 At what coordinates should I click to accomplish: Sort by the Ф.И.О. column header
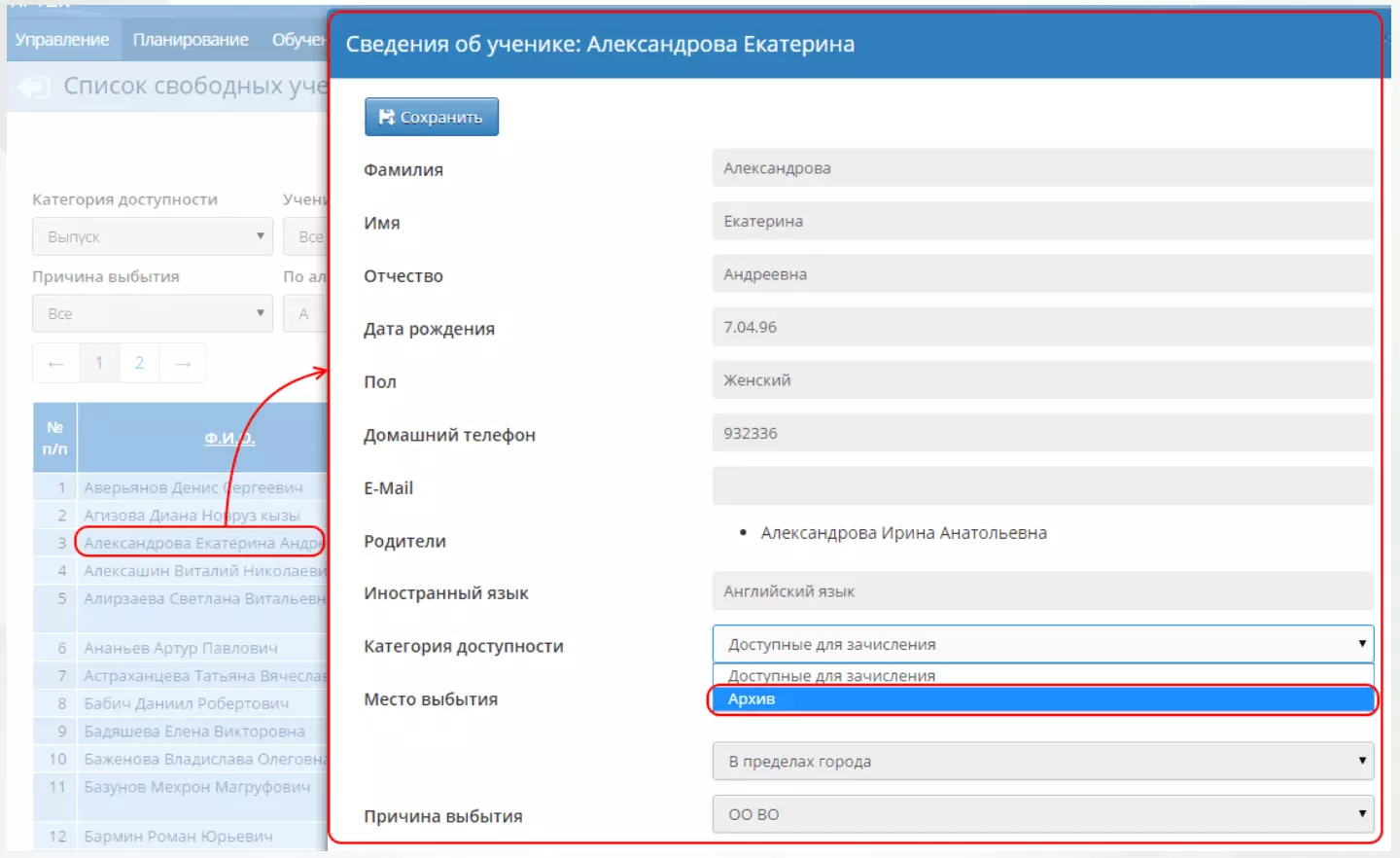click(x=229, y=438)
